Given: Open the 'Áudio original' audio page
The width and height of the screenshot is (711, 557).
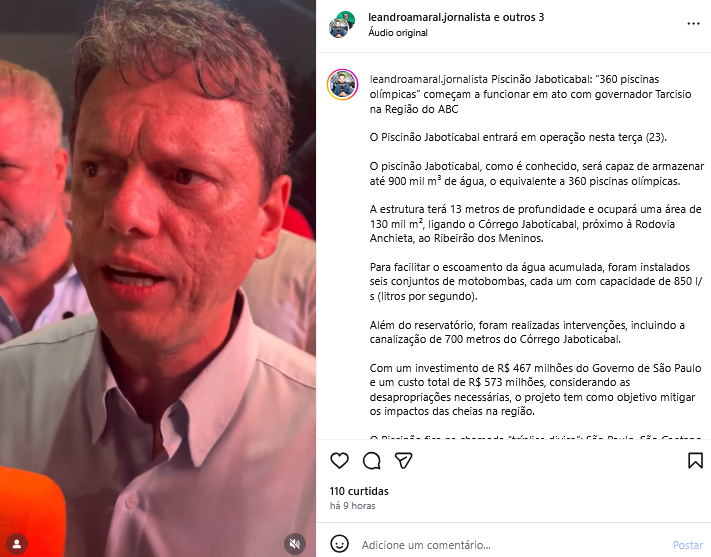Looking at the screenshot, I should (x=398, y=33).
